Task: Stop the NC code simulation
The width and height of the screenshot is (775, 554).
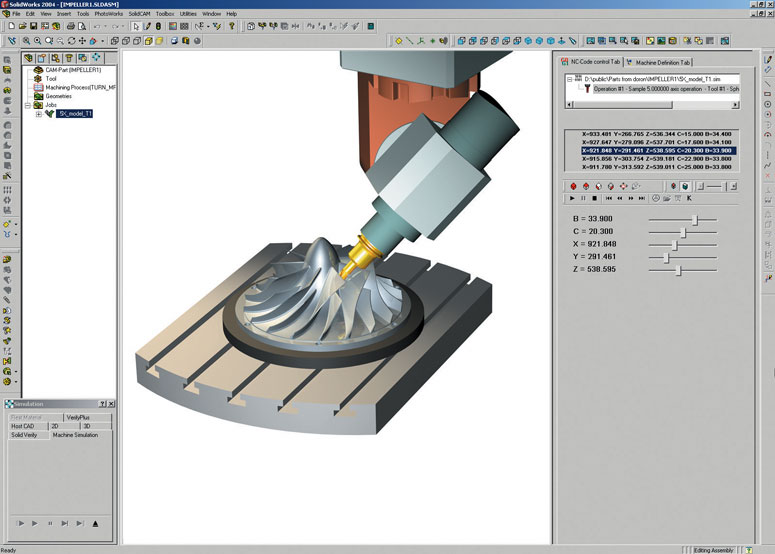Action: 595,198
